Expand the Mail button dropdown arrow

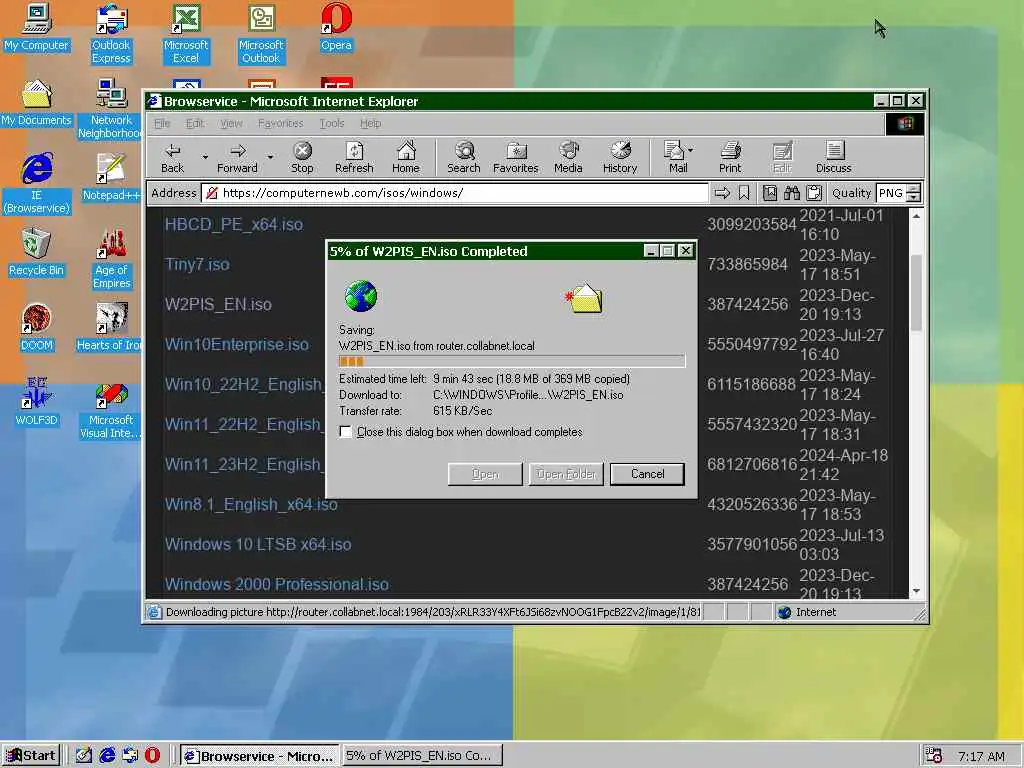pyautogui.click(x=691, y=150)
